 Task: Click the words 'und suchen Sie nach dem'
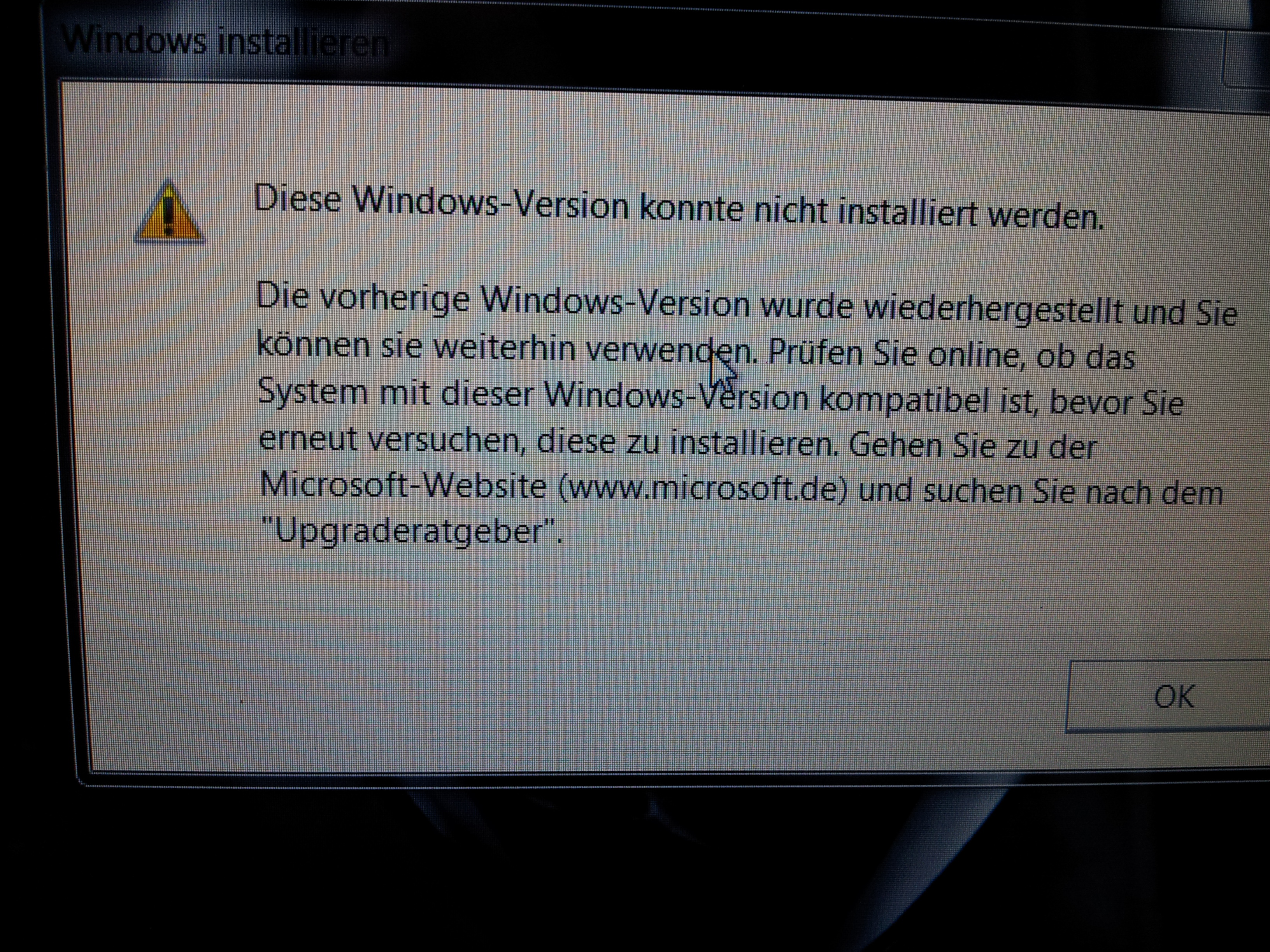[x=1040, y=492]
